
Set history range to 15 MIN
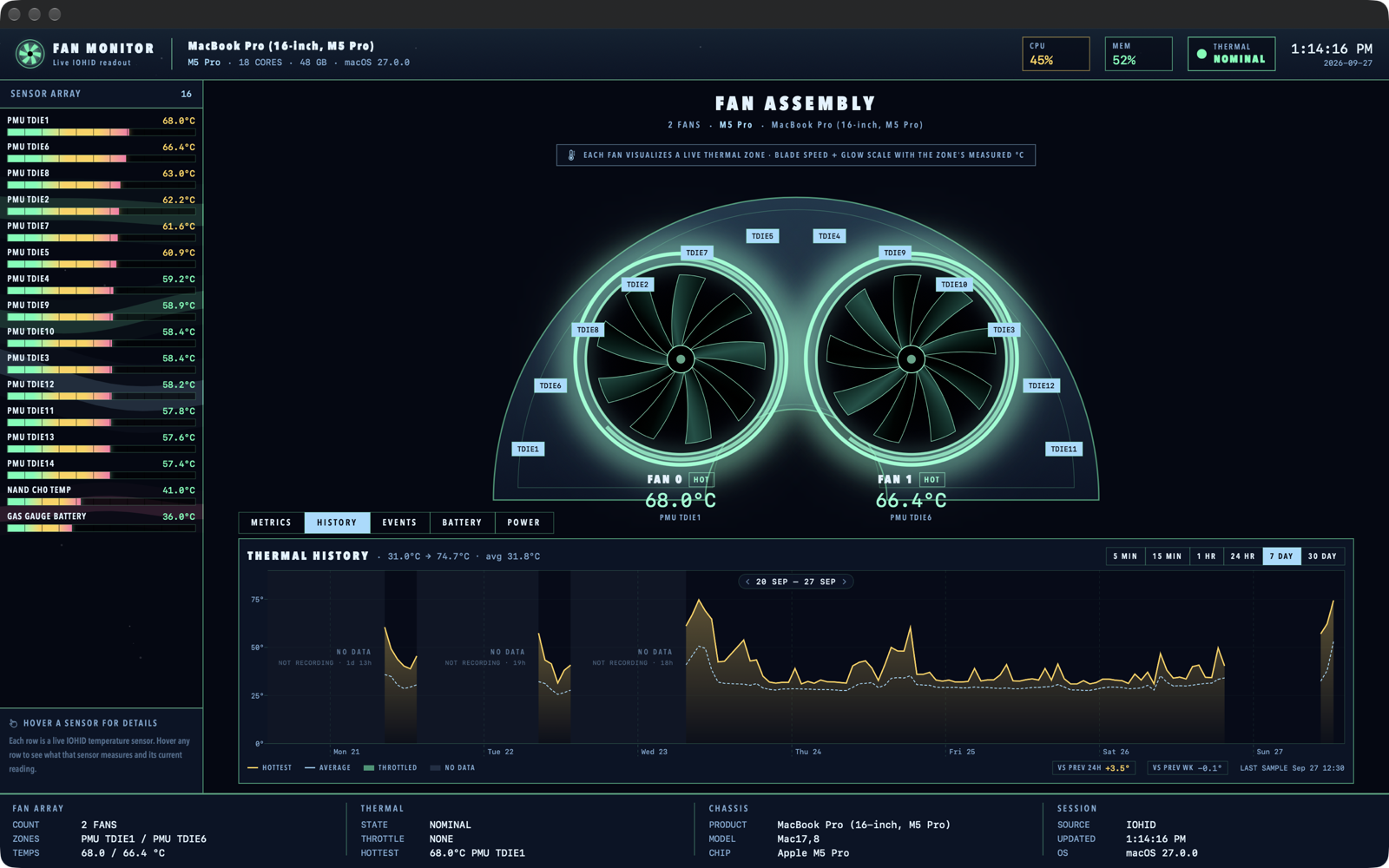click(x=1167, y=556)
